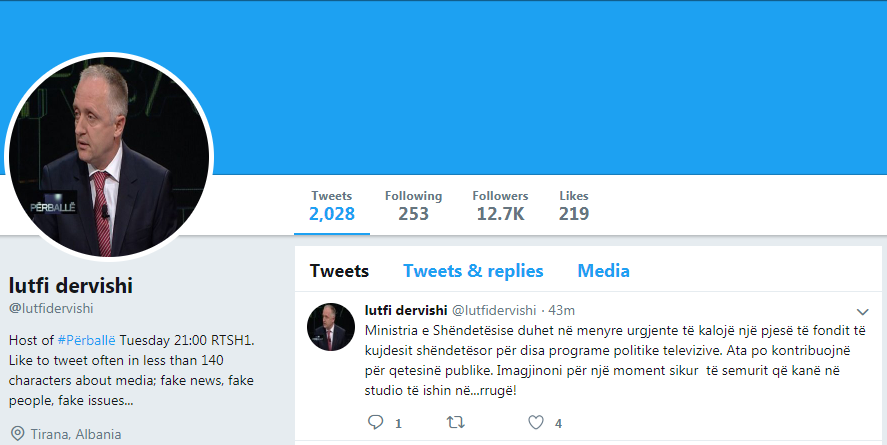
Task: Open the Following 253 list
Action: pos(413,205)
